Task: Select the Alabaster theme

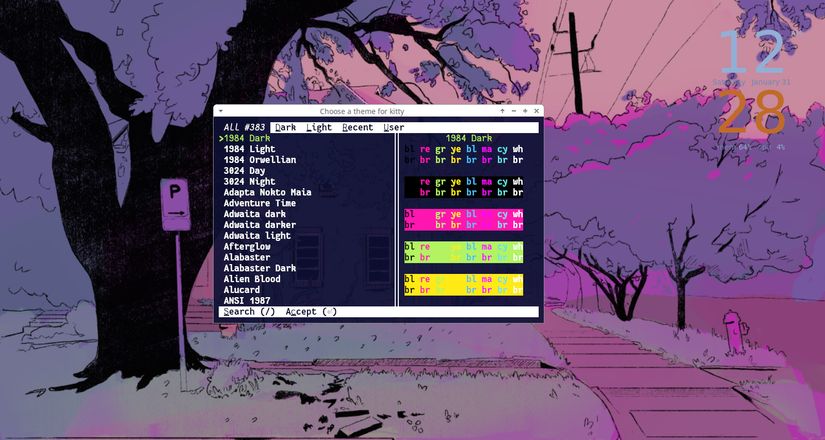Action: [x=247, y=257]
